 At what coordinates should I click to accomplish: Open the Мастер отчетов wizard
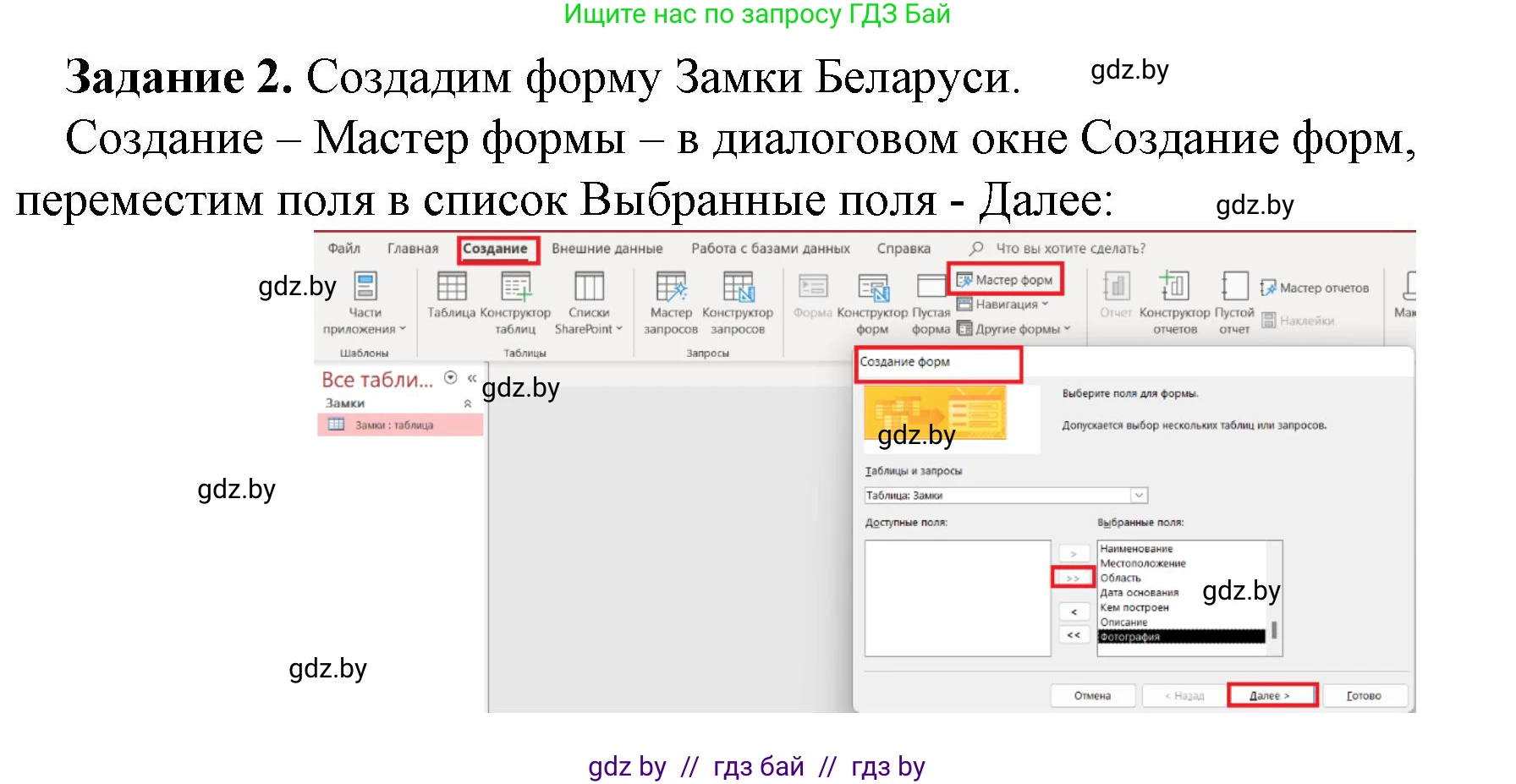coord(1316,288)
